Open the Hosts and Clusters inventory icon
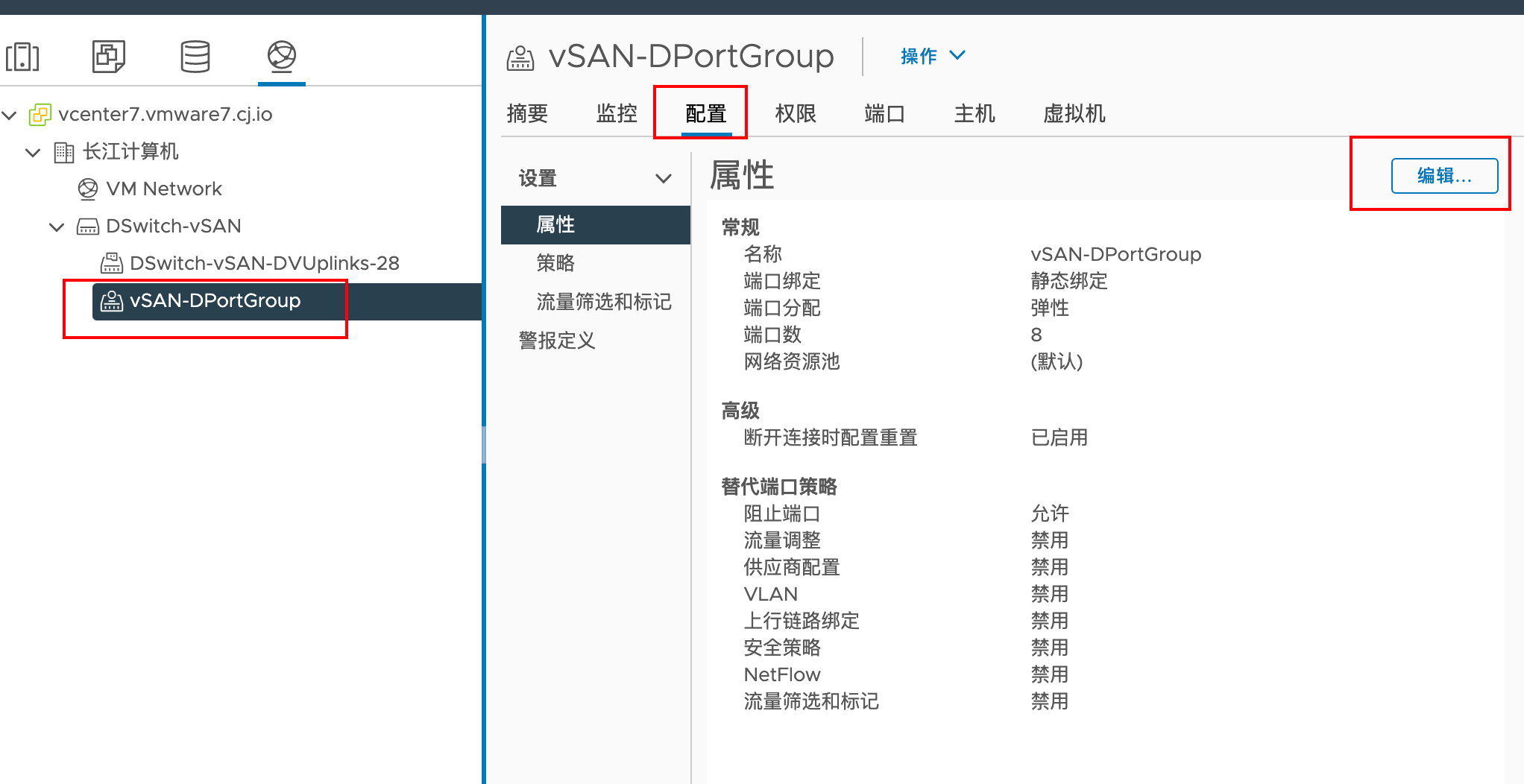Screen dimensions: 1524x784 coord(22,57)
